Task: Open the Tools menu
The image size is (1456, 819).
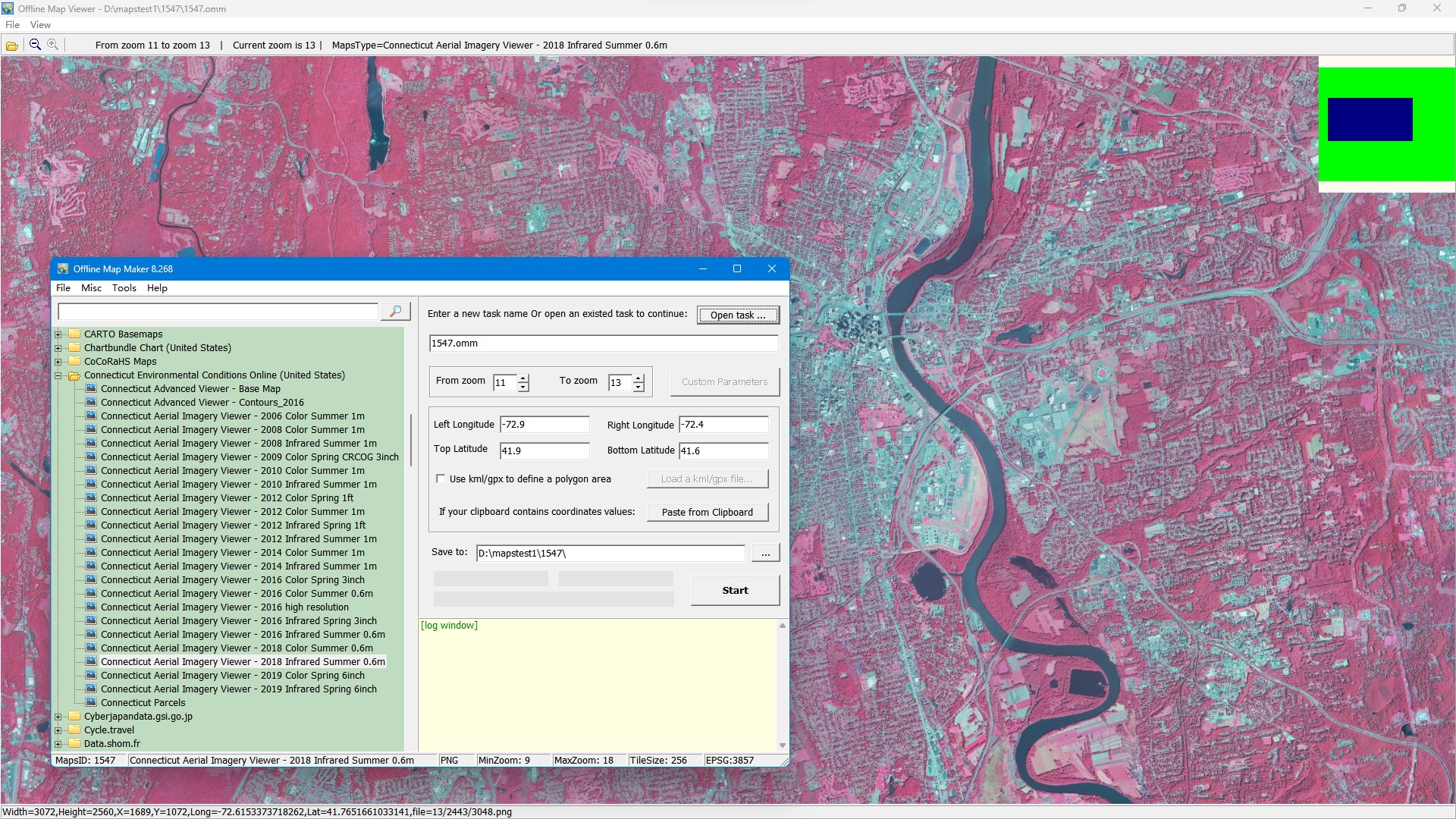Action: (124, 287)
